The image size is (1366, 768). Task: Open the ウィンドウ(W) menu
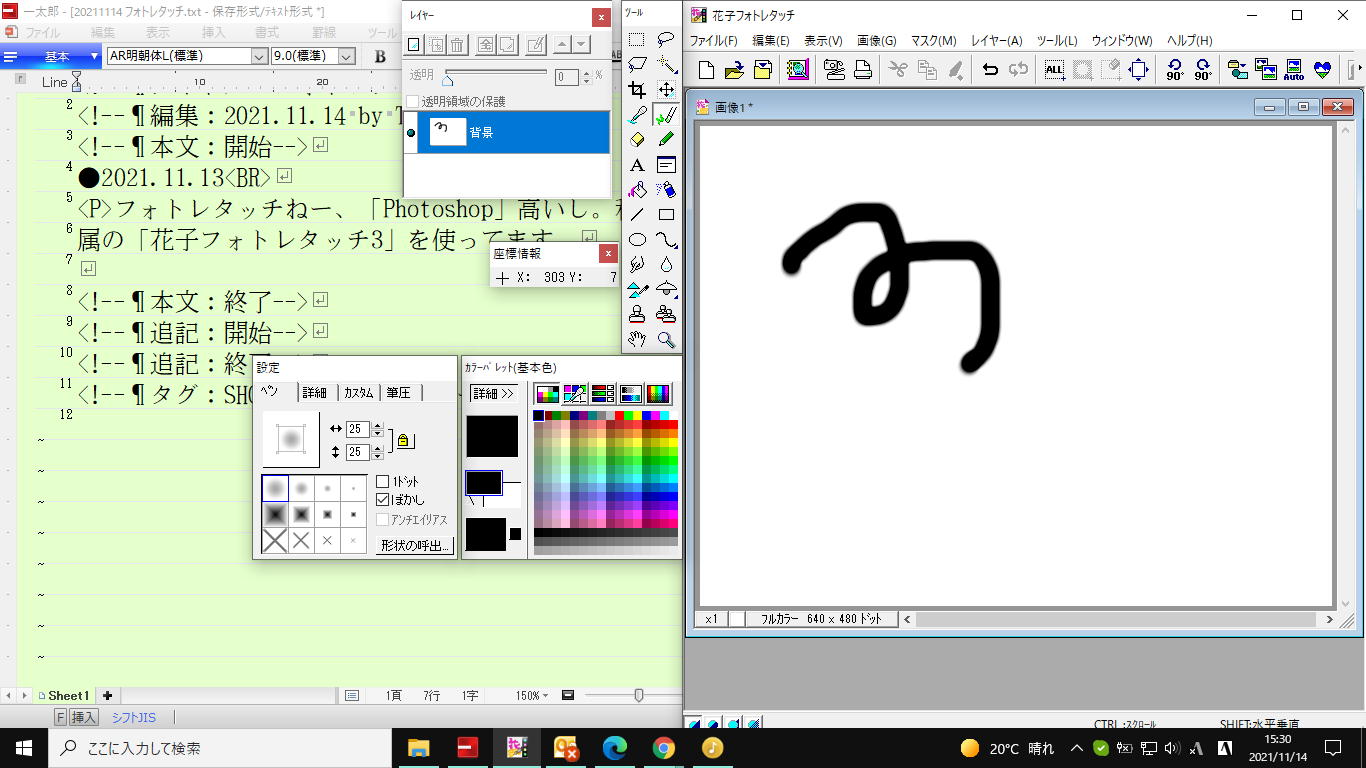1121,41
